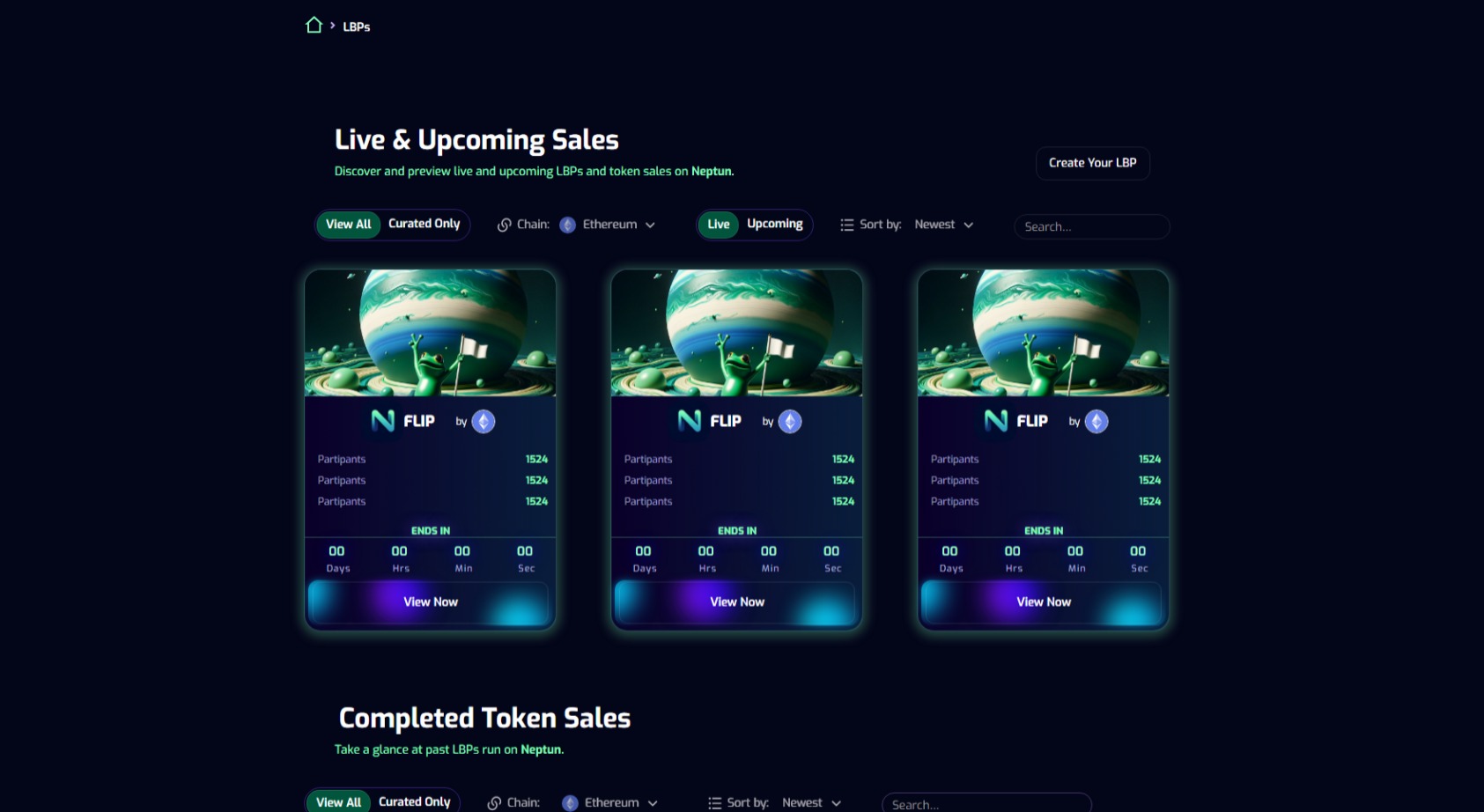Click Create Your LBP button
1484x812 pixels.
coord(1093,163)
